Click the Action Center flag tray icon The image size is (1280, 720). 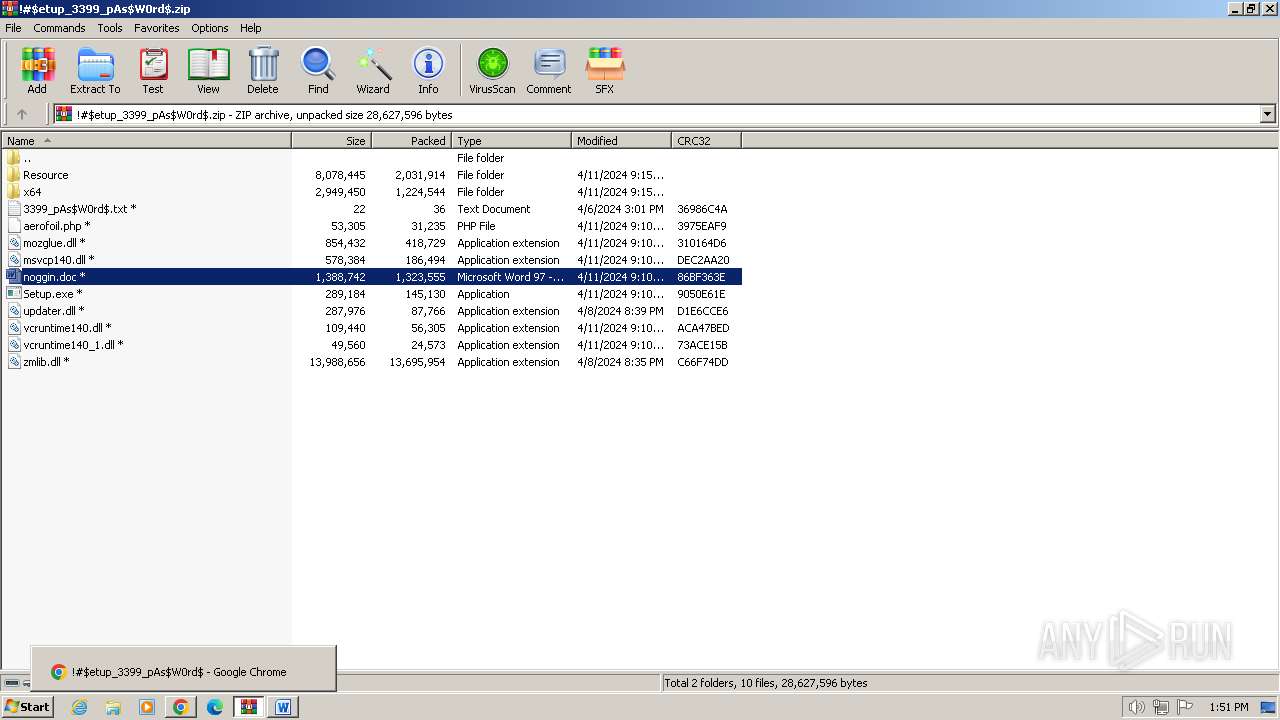click(1184, 707)
